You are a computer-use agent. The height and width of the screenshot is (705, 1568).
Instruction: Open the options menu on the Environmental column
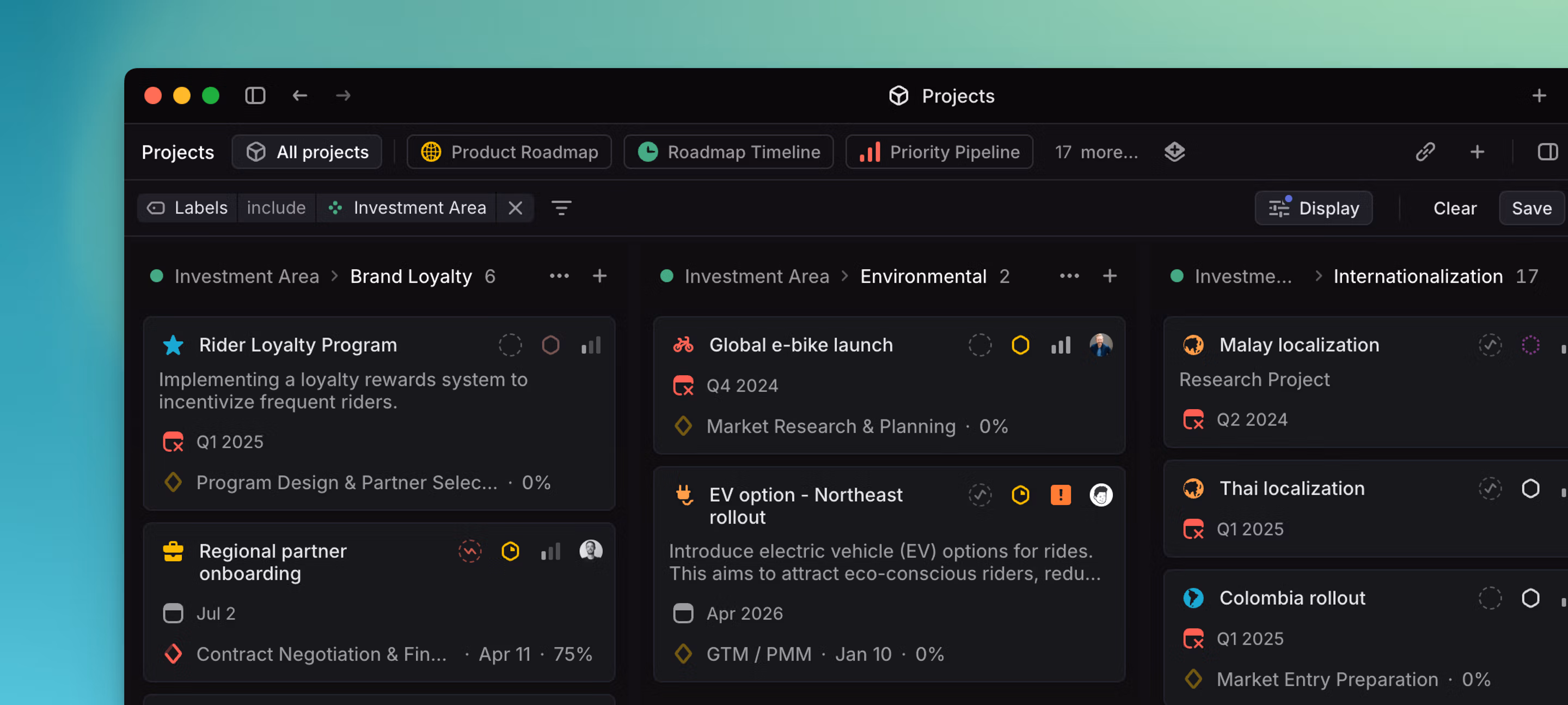pyautogui.click(x=1069, y=276)
